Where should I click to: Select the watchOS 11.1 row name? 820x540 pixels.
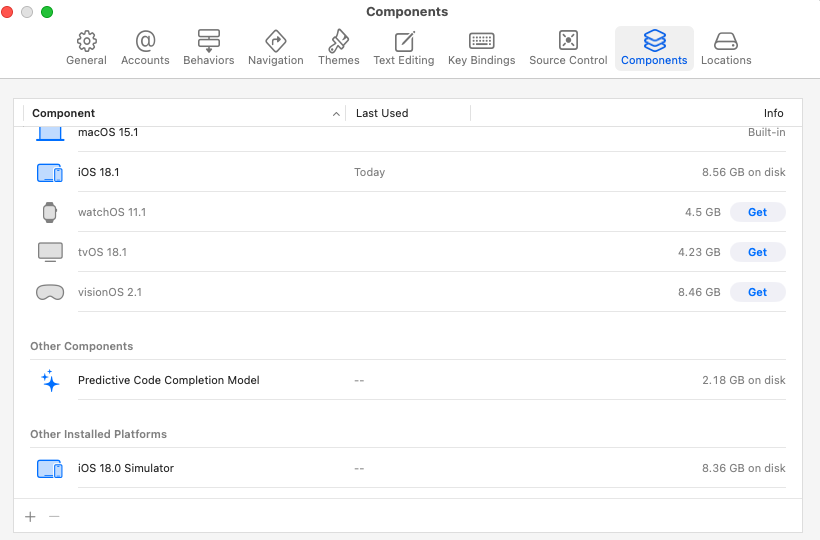point(112,212)
